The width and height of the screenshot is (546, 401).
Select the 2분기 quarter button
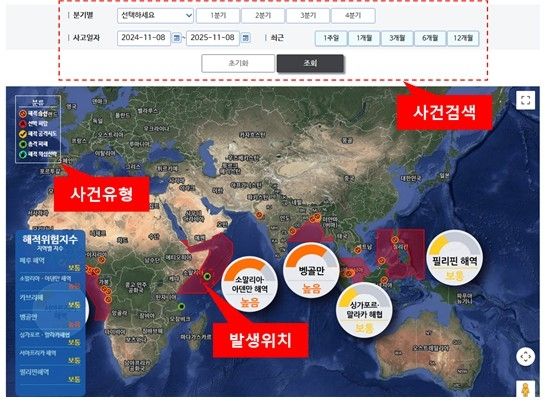(263, 16)
